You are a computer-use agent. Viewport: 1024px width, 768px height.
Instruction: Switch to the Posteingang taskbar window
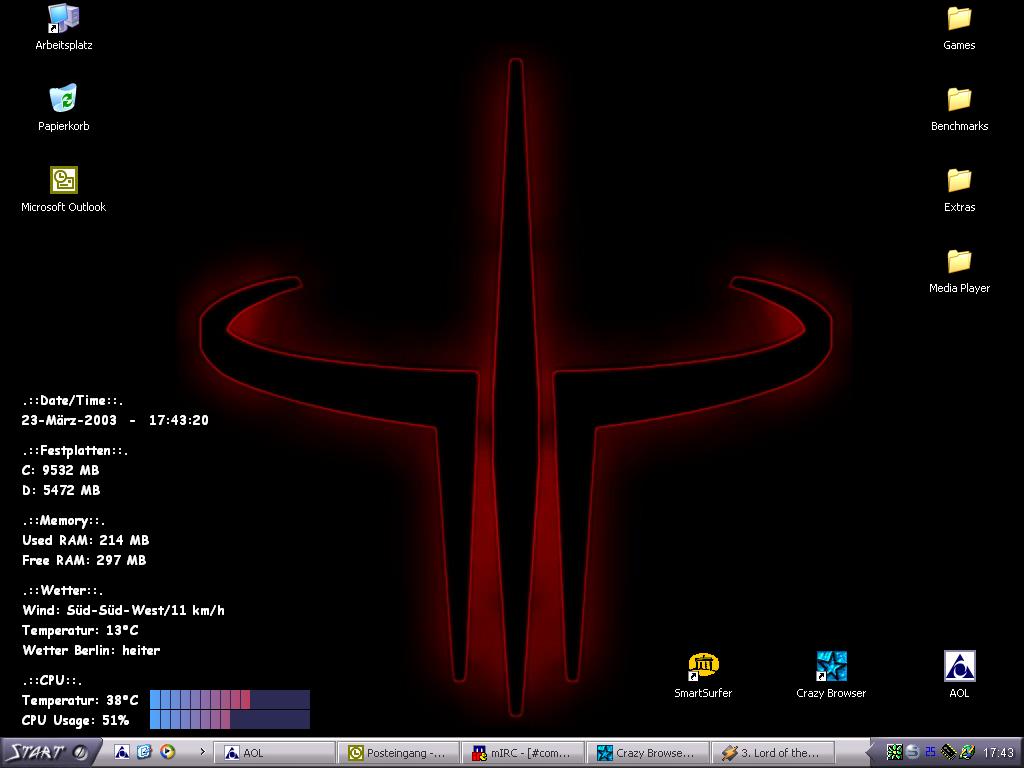[398, 753]
